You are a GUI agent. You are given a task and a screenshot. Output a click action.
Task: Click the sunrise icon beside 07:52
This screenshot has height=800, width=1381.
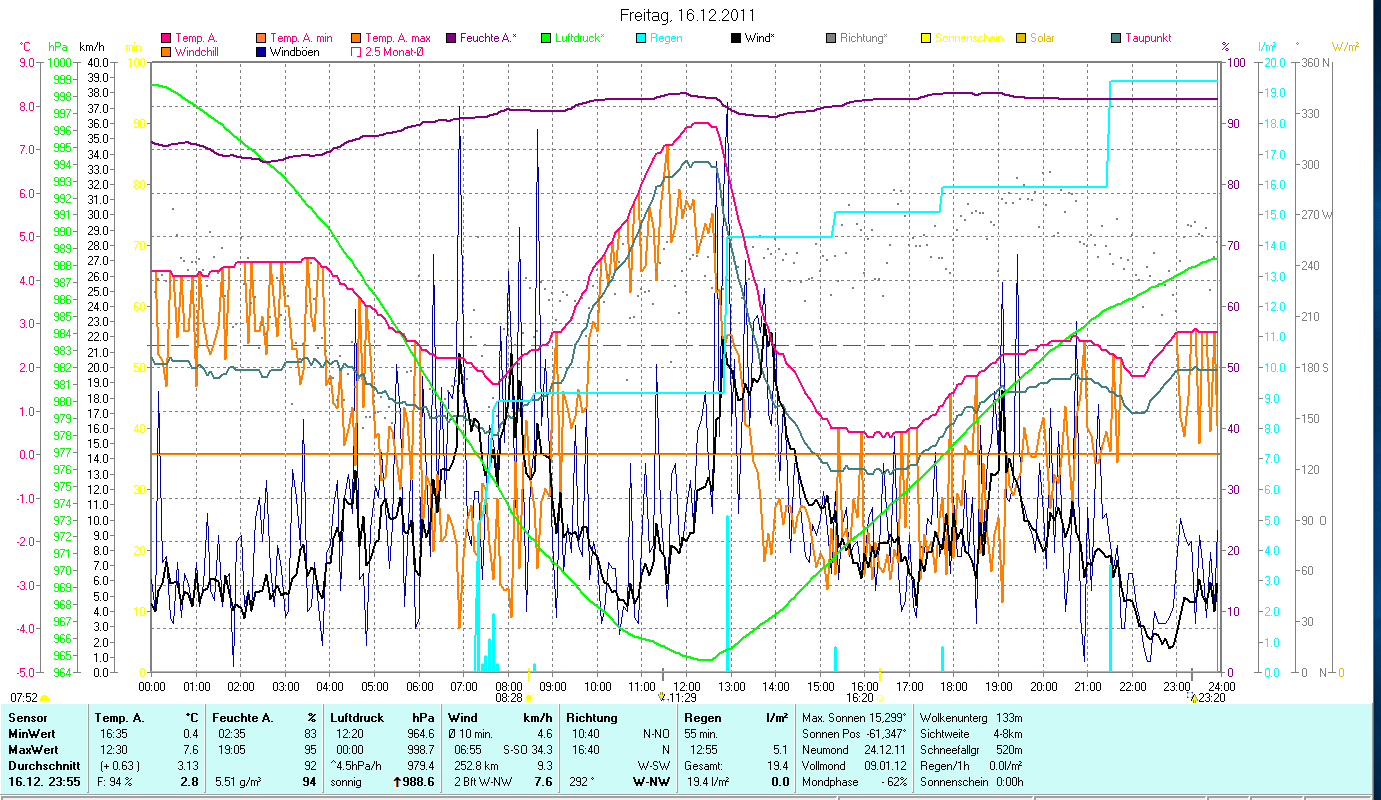point(44,697)
